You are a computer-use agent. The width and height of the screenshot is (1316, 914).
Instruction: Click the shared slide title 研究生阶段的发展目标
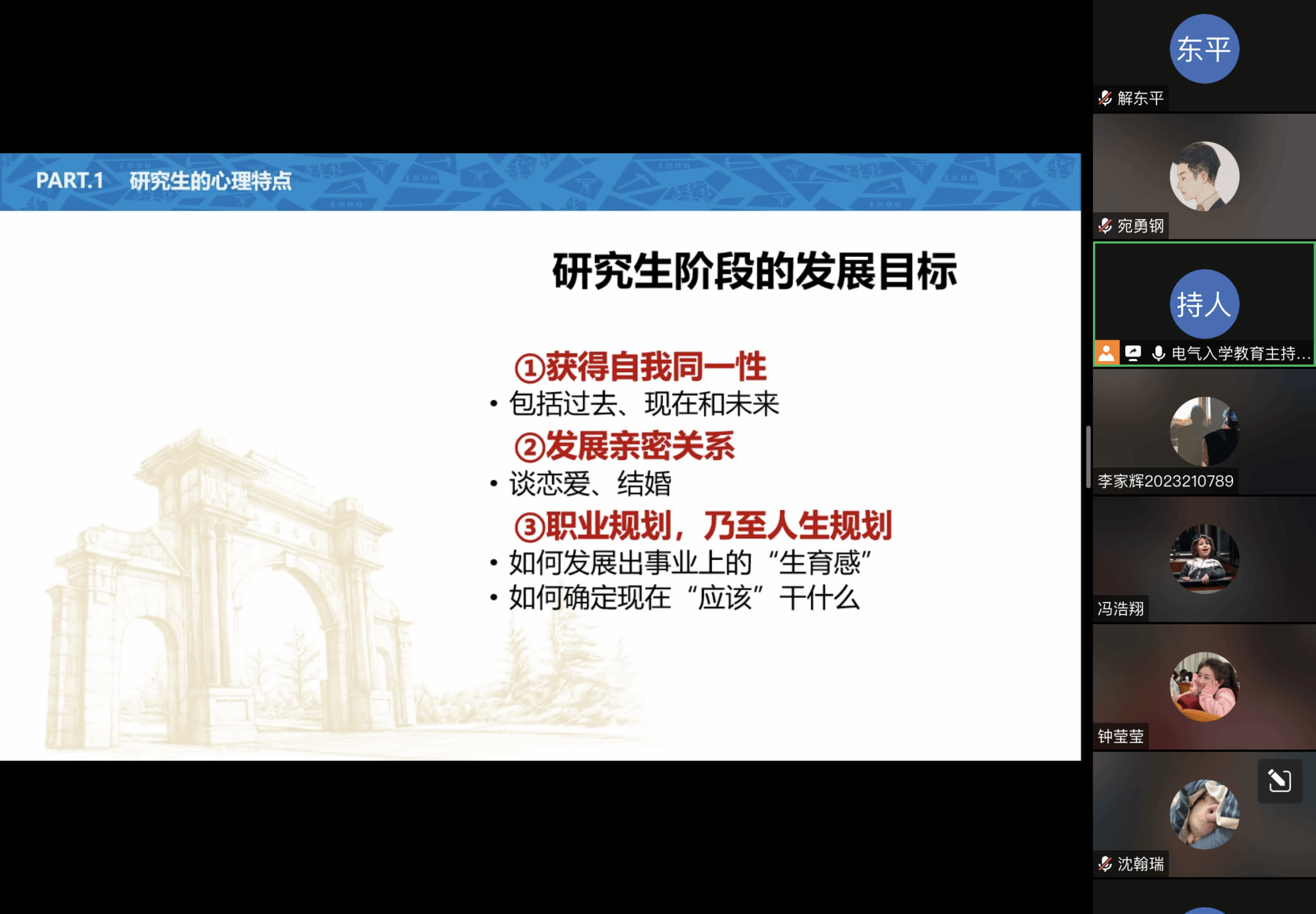(x=754, y=272)
